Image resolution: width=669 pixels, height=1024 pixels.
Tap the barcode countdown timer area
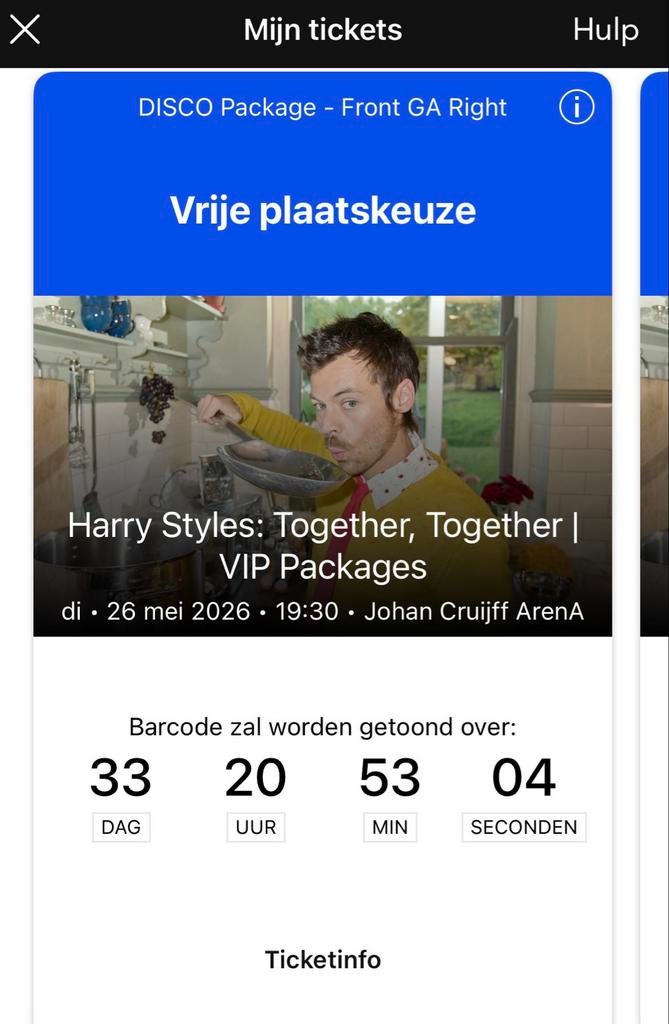coord(322,780)
